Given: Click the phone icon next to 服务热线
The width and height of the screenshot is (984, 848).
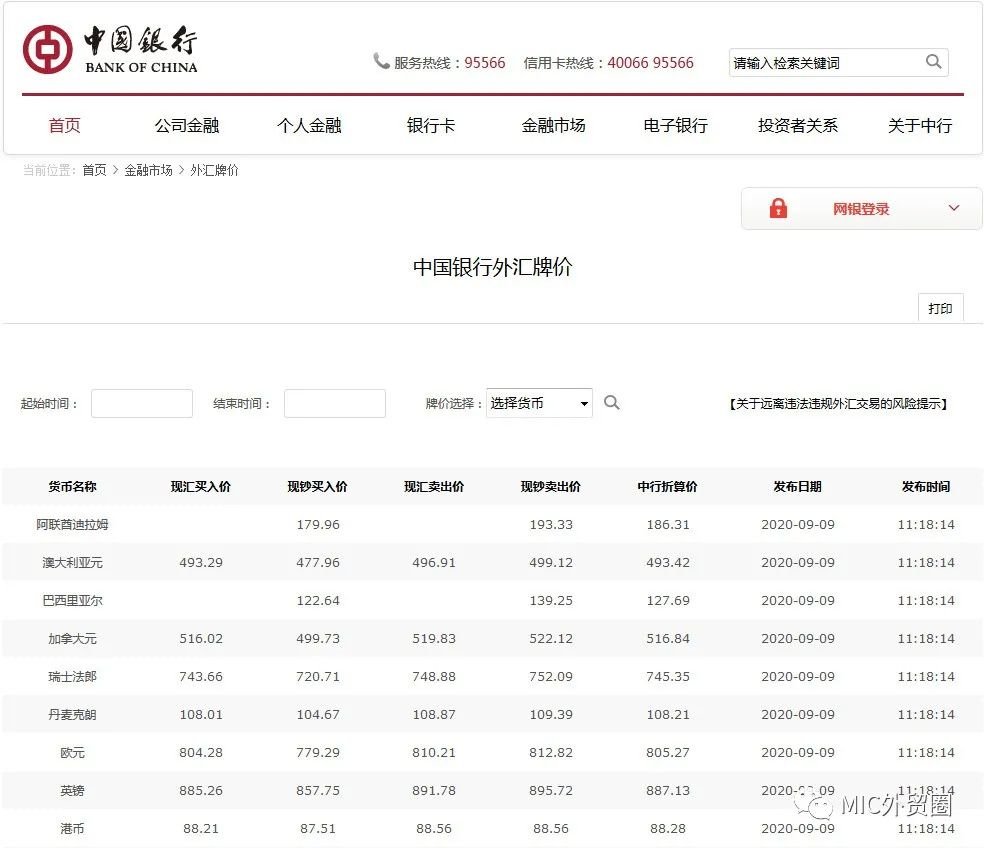Looking at the screenshot, I should coord(381,61).
